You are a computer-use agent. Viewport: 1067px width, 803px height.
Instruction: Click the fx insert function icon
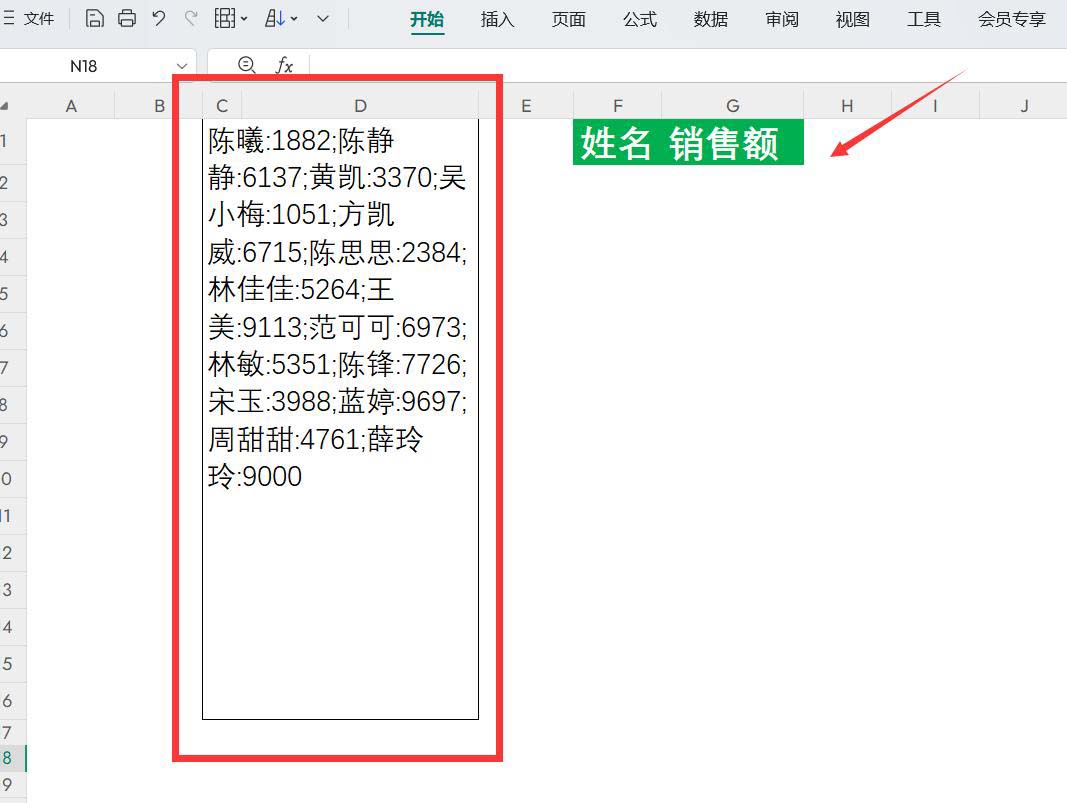(285, 66)
